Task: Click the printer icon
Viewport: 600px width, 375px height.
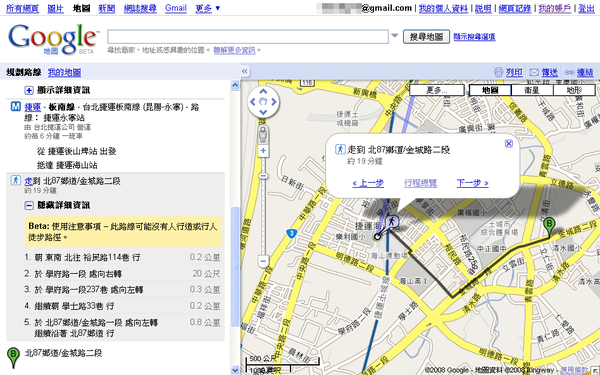Action: pyautogui.click(x=498, y=72)
